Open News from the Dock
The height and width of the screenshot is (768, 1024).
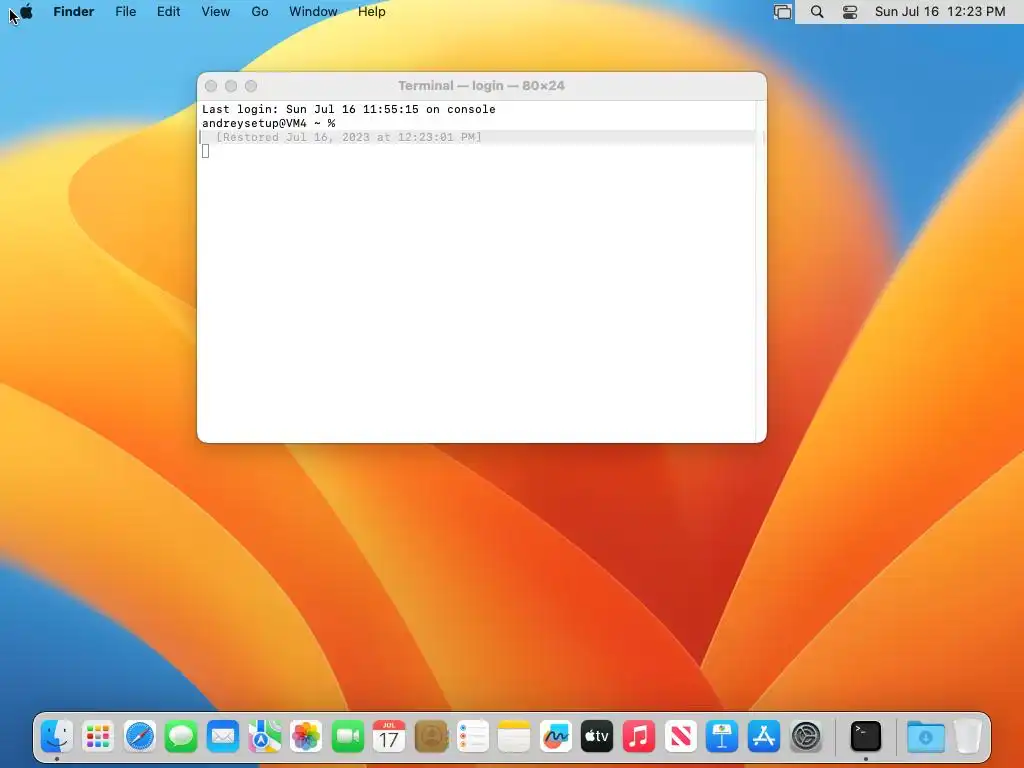(680, 737)
